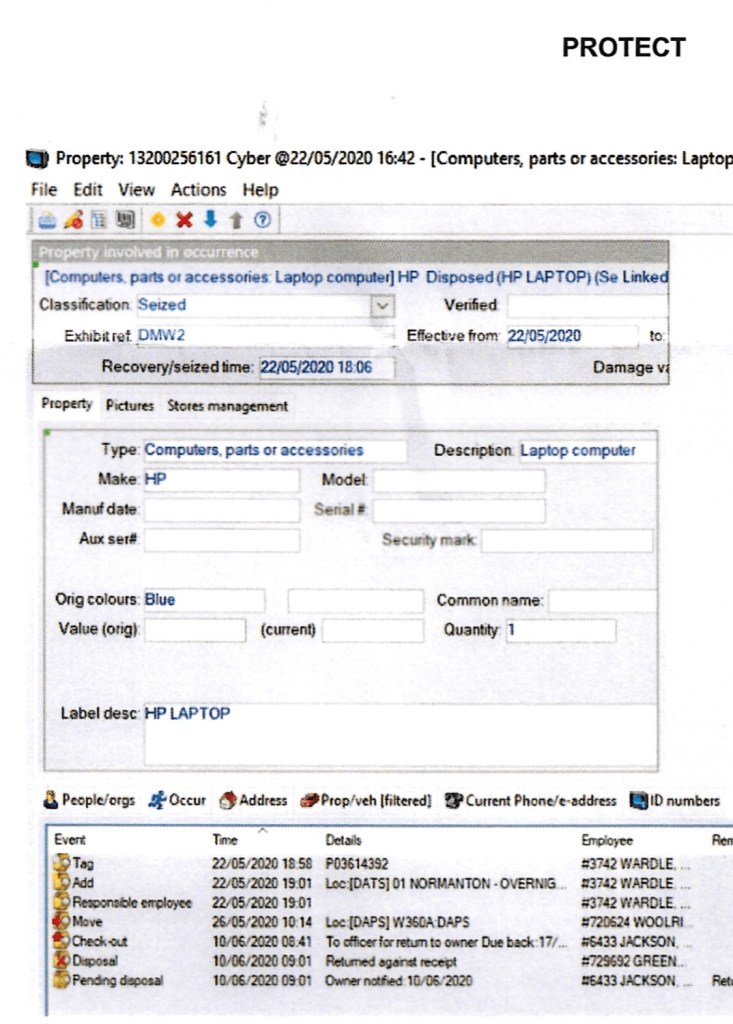Sort the events list by Time column

pos(225,841)
